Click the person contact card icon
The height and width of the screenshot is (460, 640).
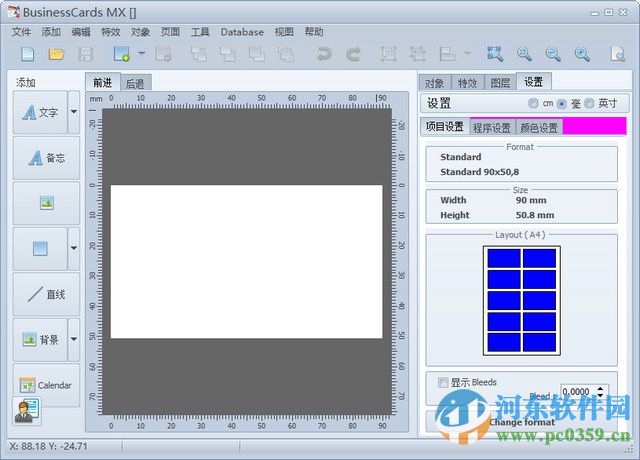[27, 411]
